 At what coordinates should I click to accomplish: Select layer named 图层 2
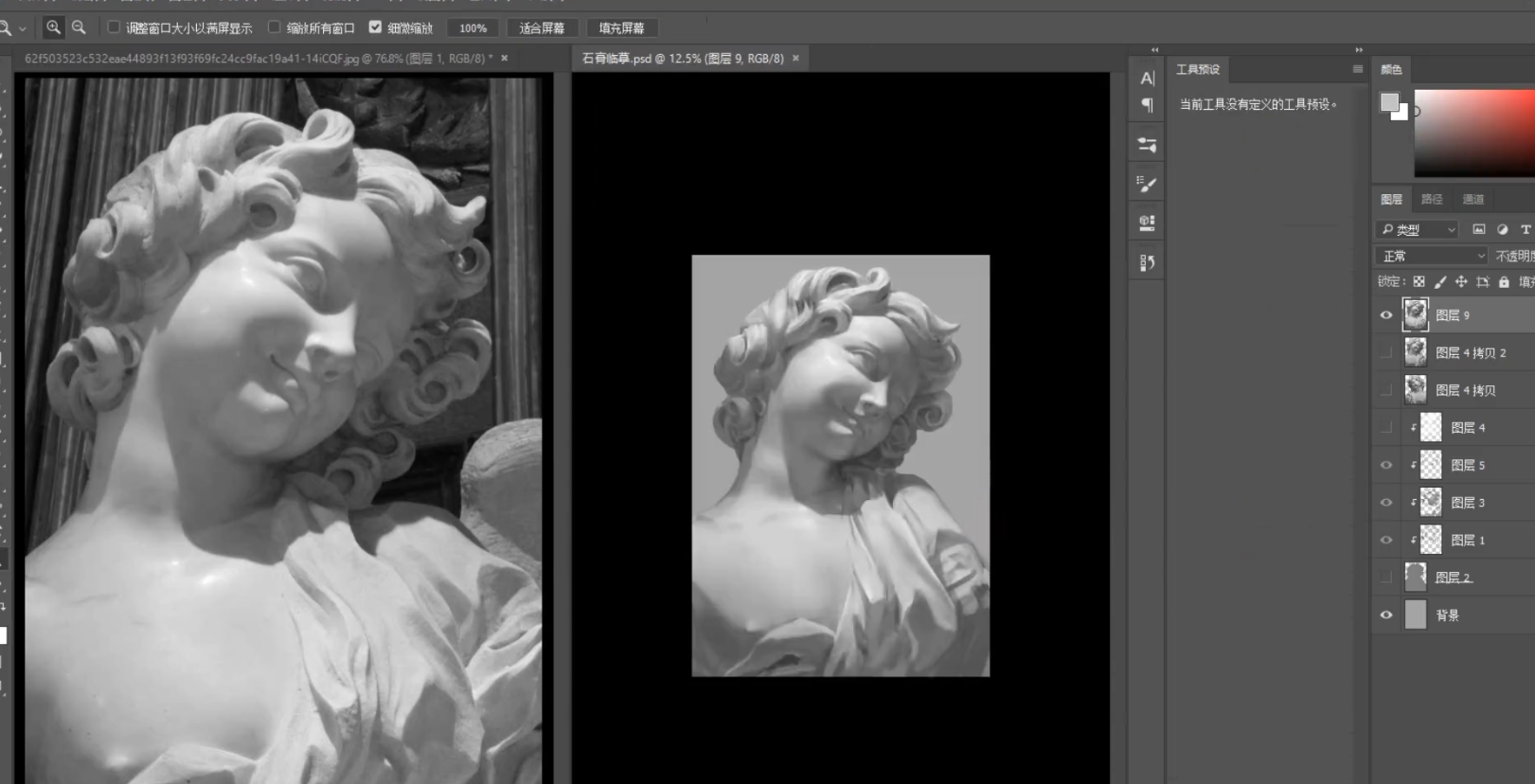point(1453,577)
